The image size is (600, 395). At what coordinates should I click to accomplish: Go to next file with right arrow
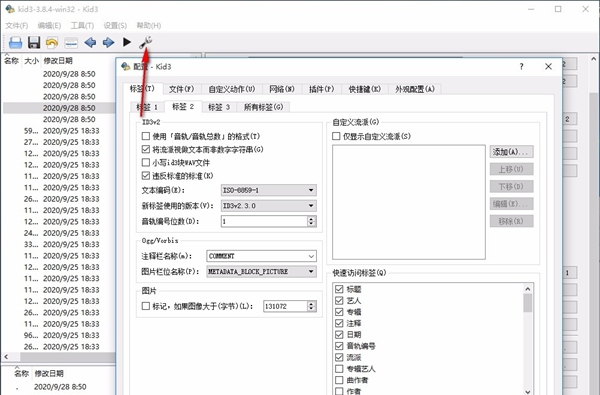tap(109, 42)
